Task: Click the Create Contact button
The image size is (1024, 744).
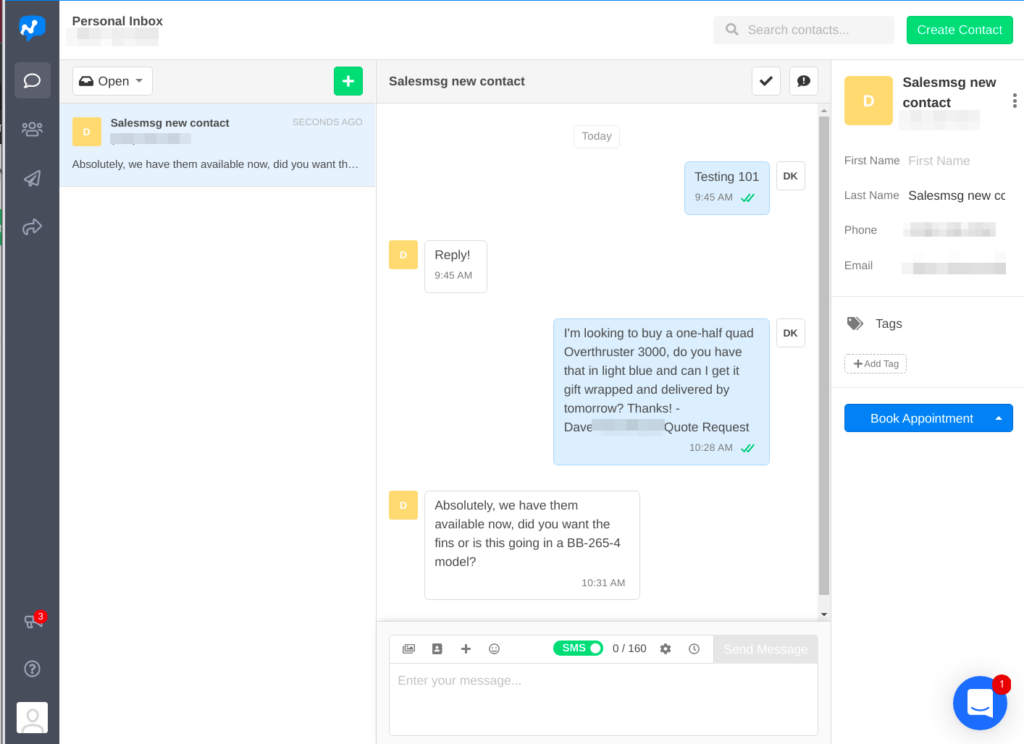Action: pos(959,30)
